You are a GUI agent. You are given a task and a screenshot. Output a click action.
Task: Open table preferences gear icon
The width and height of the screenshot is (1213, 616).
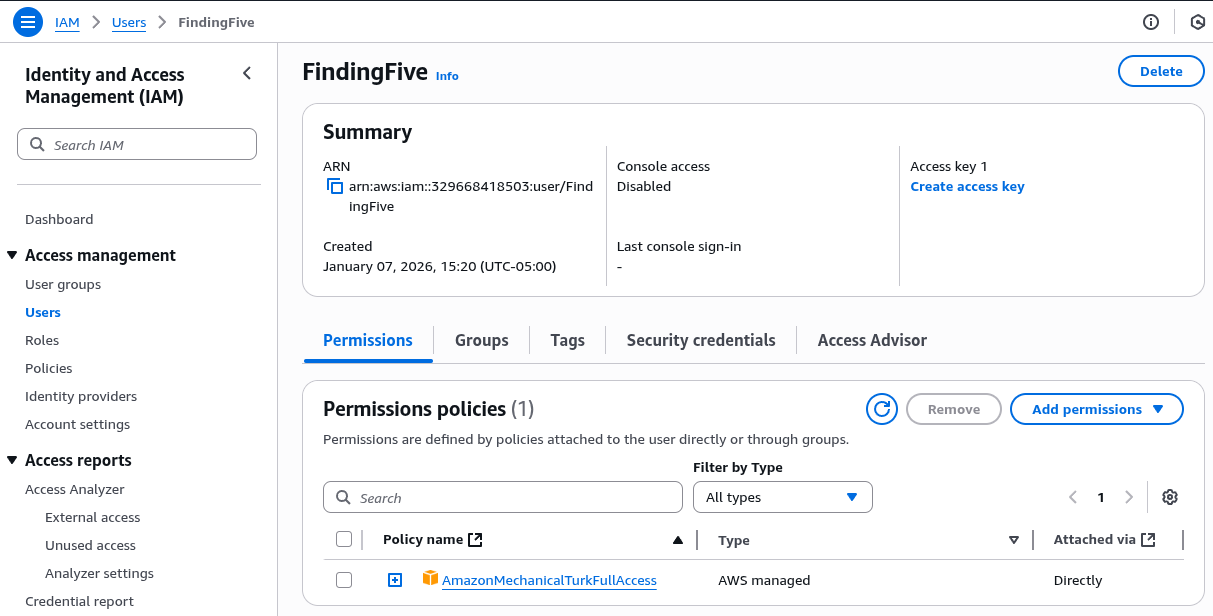[x=1170, y=497]
